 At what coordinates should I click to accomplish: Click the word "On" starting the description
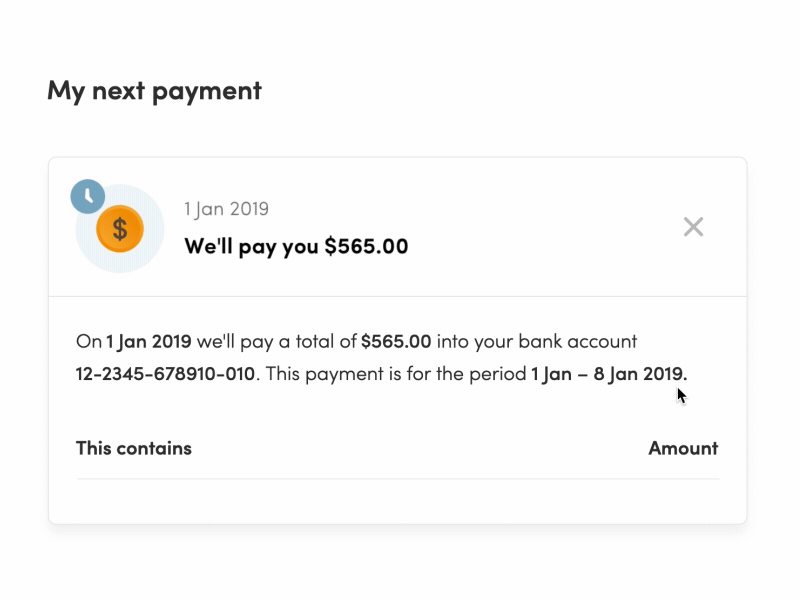click(88, 341)
